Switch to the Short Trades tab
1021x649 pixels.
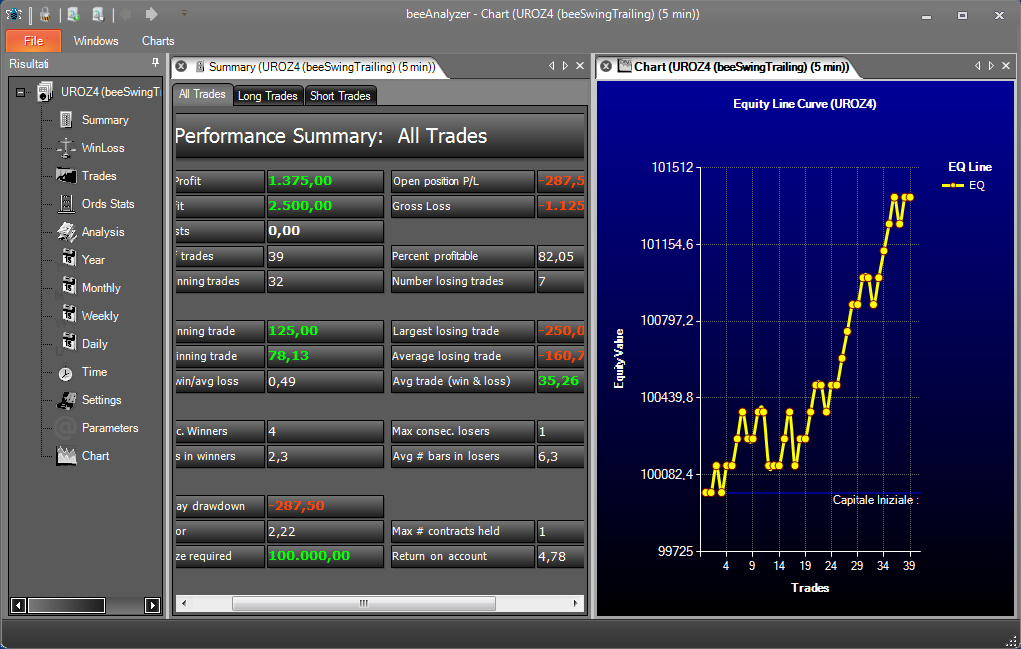click(x=340, y=96)
